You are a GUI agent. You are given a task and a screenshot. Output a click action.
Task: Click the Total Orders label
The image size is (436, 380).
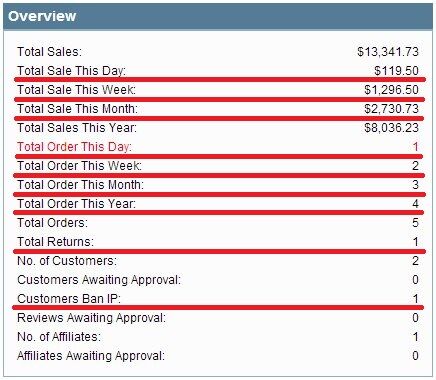pos(52,223)
